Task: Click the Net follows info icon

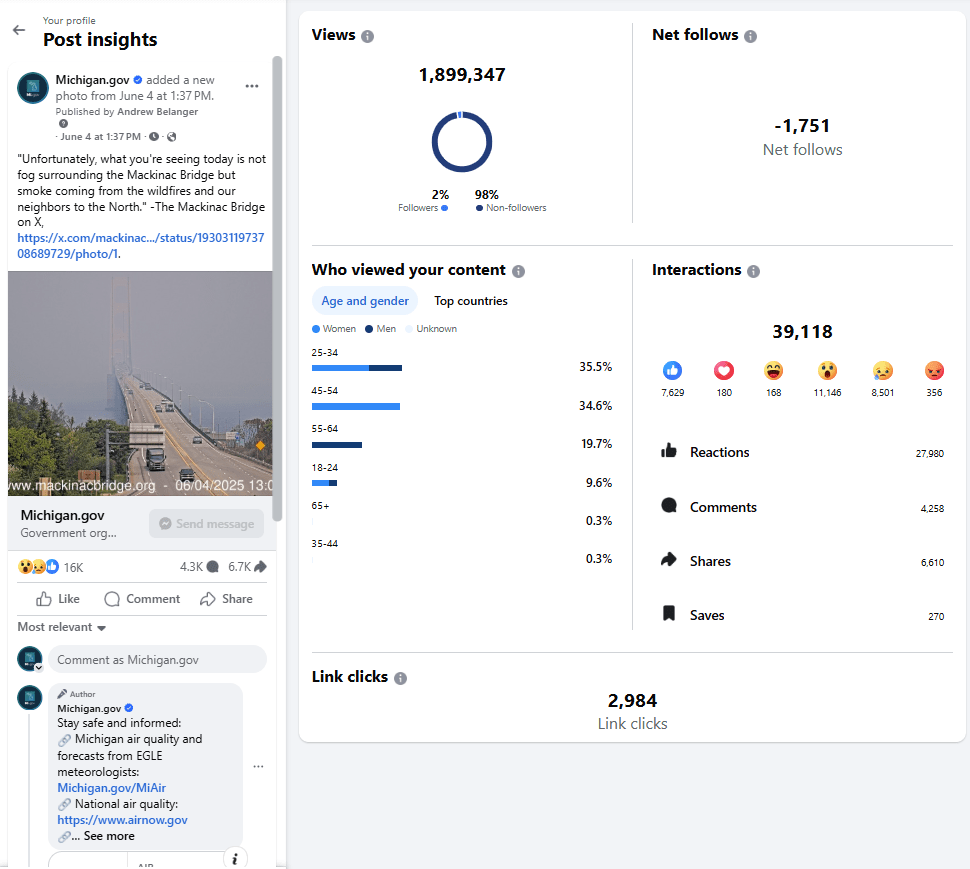Action: [x=751, y=35]
